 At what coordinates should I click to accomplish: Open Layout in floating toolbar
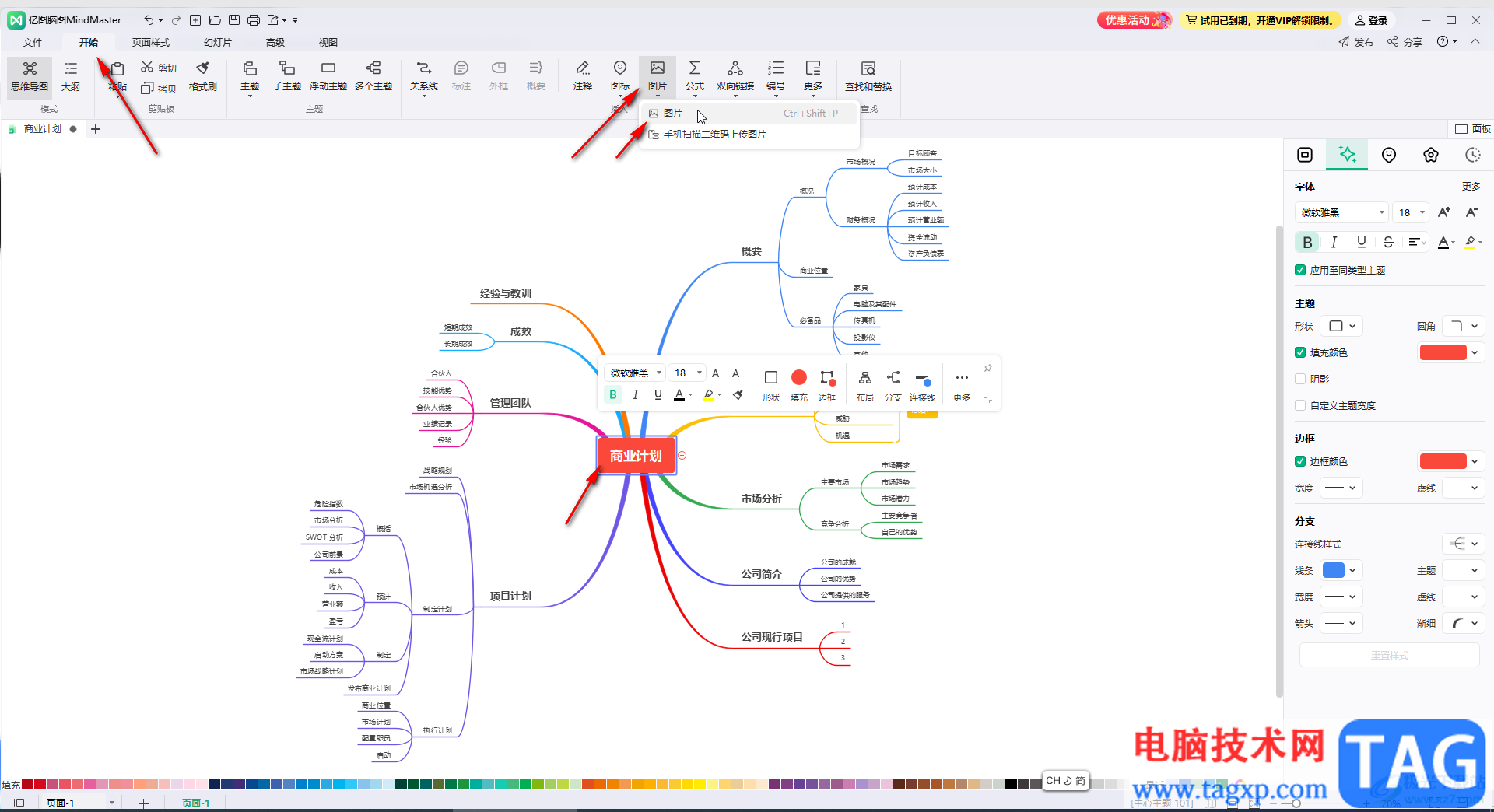click(x=865, y=385)
